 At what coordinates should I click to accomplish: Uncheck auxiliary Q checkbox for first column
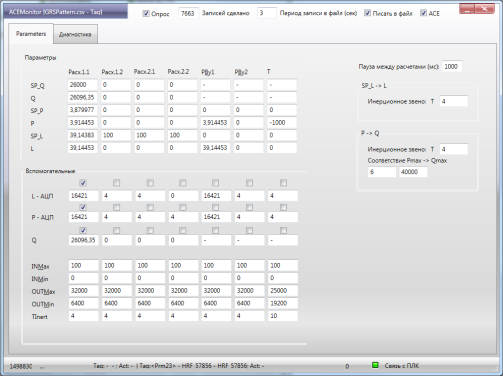point(83,230)
